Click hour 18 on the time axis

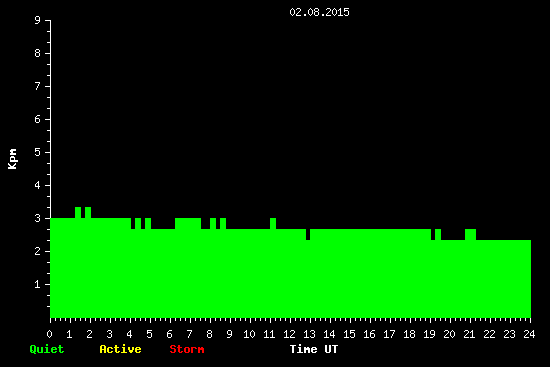tap(409, 334)
